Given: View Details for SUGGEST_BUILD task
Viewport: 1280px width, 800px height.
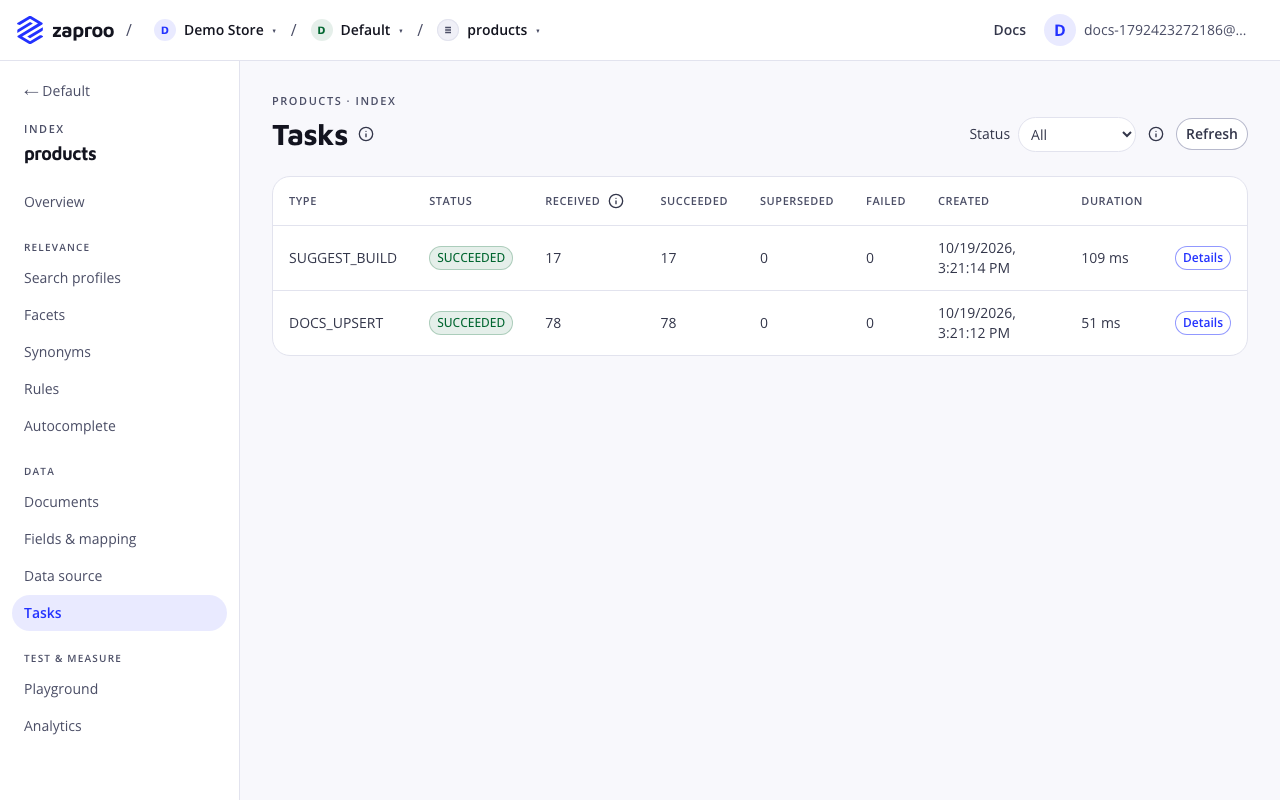Looking at the screenshot, I should point(1202,258).
